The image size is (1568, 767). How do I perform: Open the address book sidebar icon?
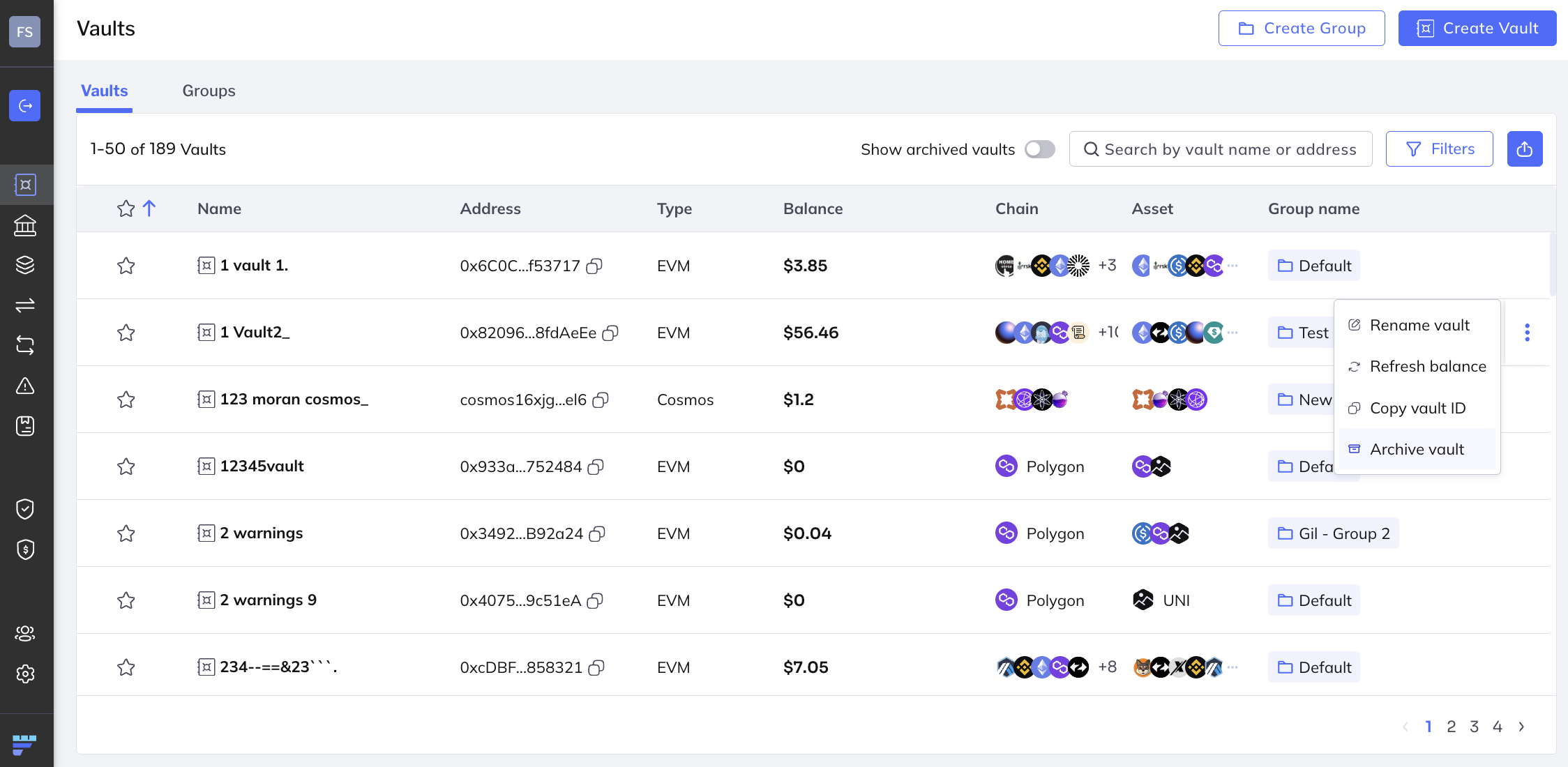(x=25, y=426)
